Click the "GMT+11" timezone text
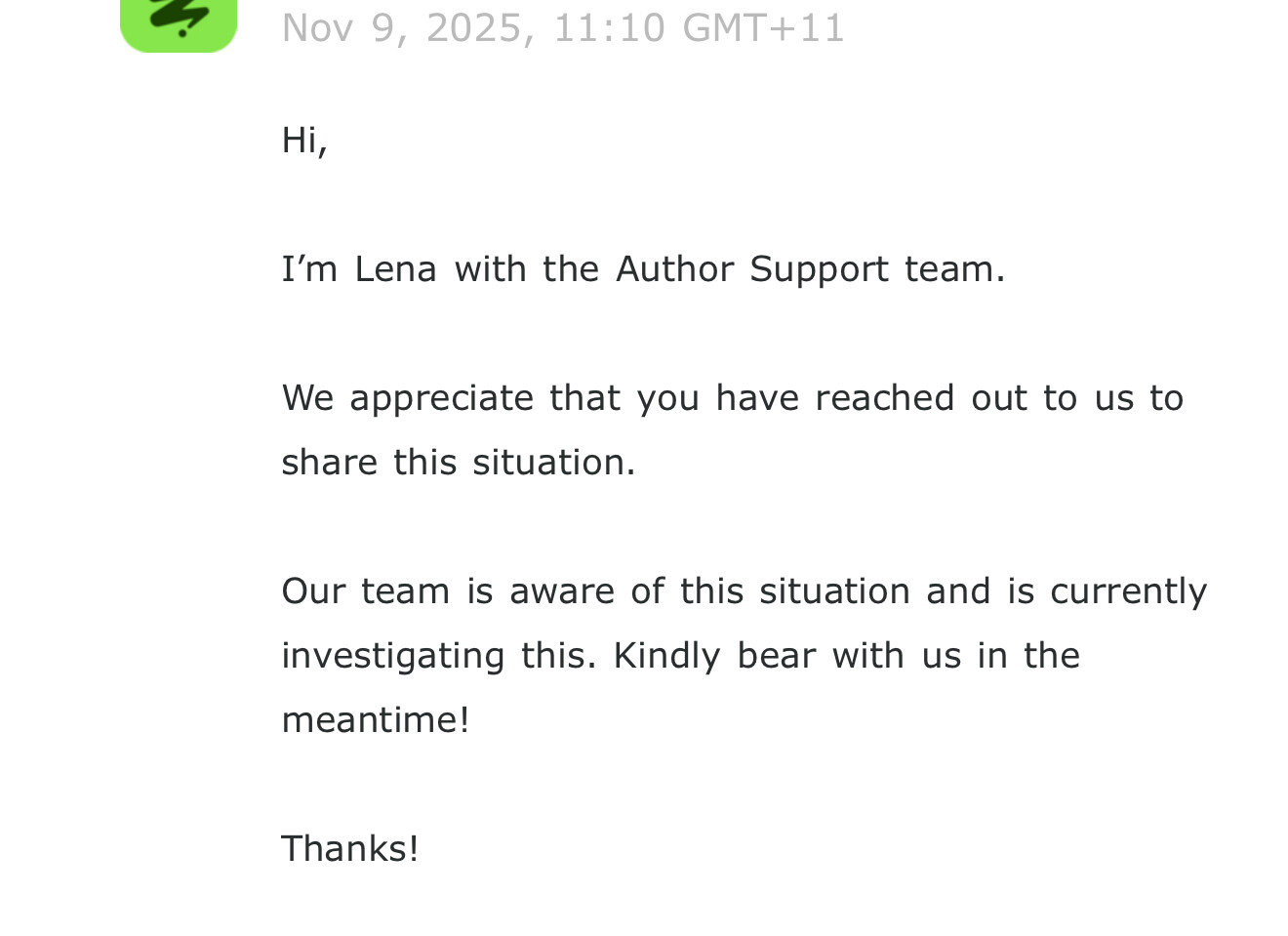 click(763, 27)
